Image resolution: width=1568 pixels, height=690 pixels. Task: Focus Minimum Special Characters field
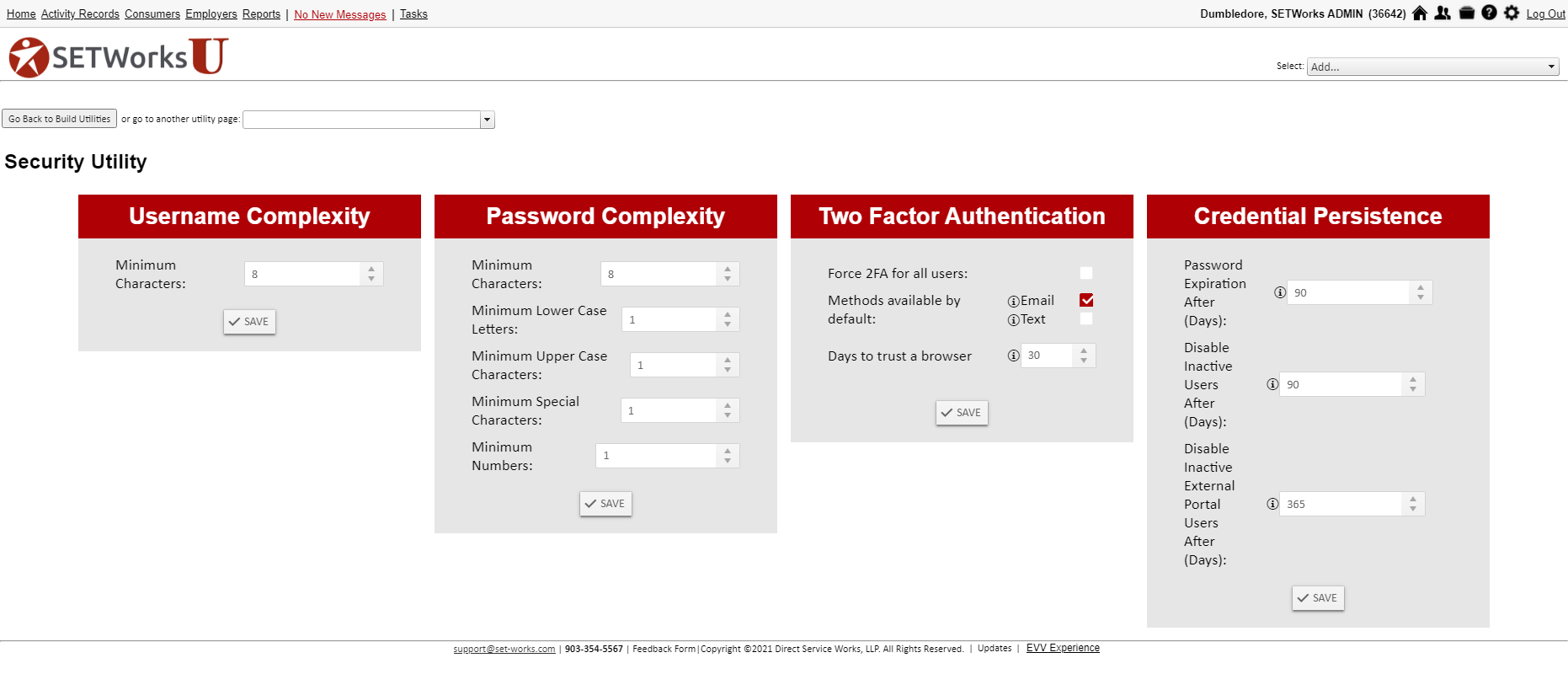[669, 410]
